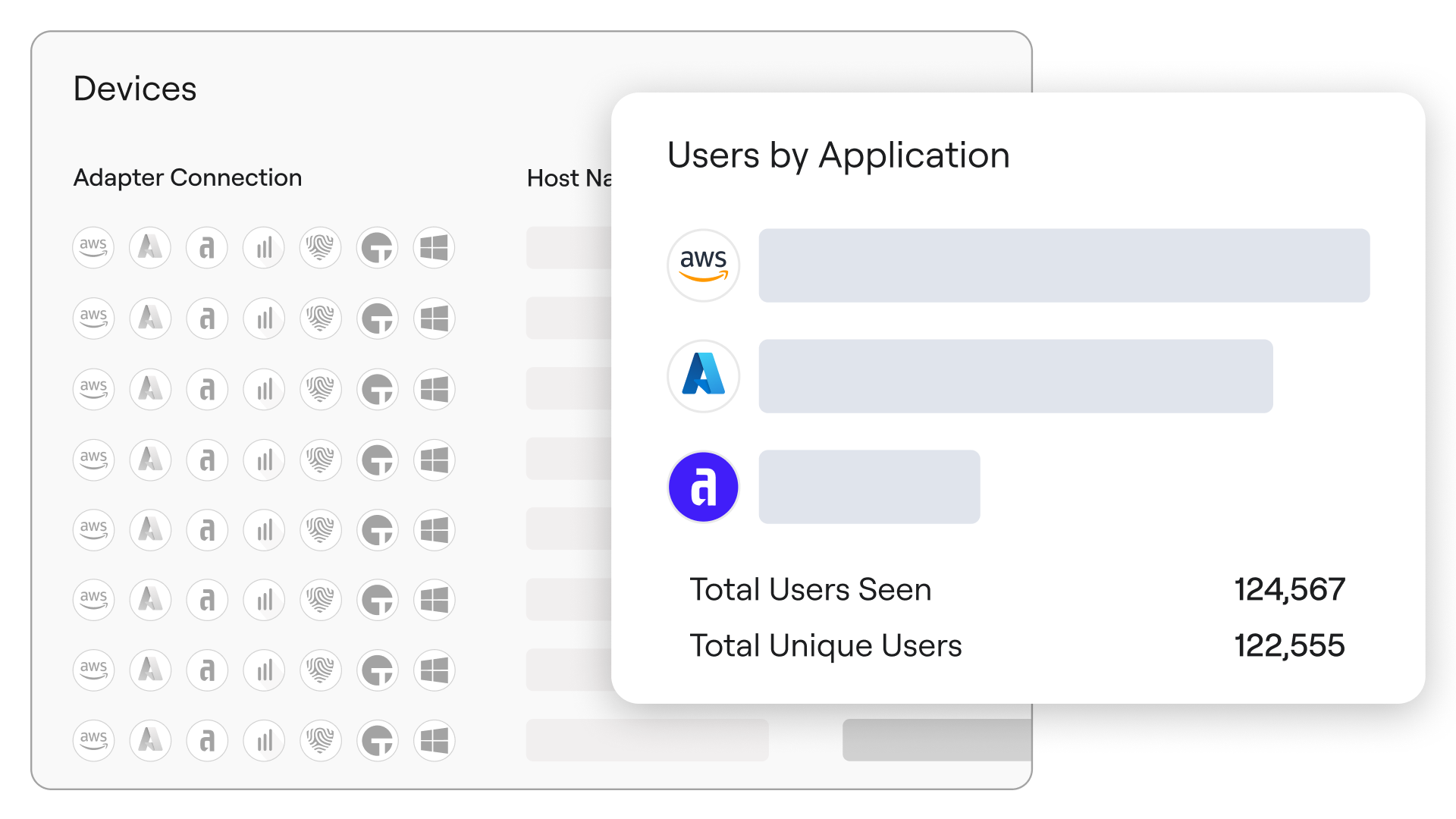Screen dimensions: 1456x819
Task: Click the AWS icon in the second device row
Action: point(93,318)
